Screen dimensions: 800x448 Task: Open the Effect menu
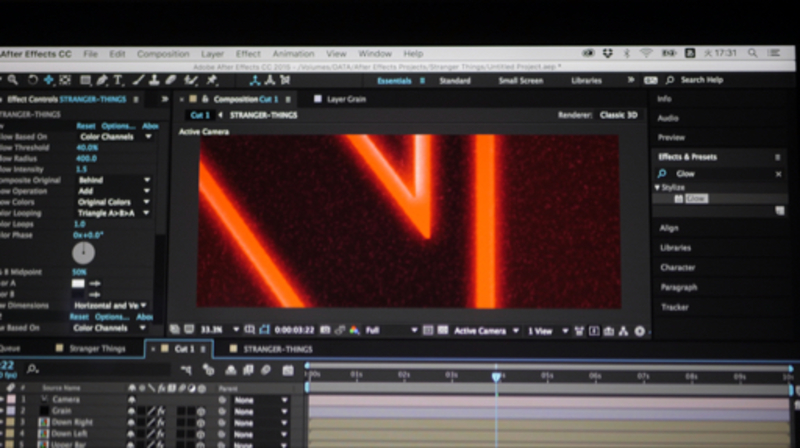[x=248, y=54]
